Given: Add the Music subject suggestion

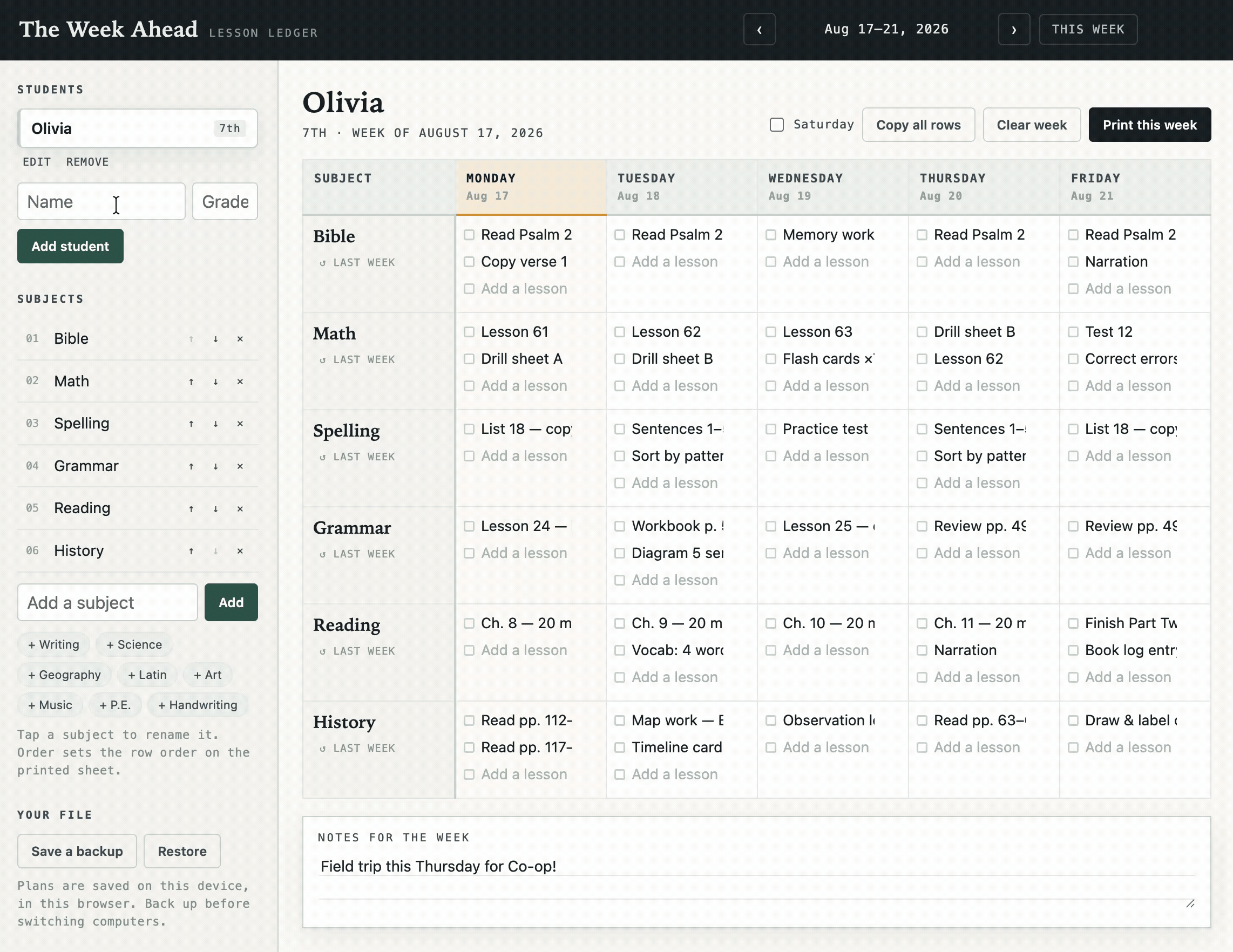Looking at the screenshot, I should 50,705.
